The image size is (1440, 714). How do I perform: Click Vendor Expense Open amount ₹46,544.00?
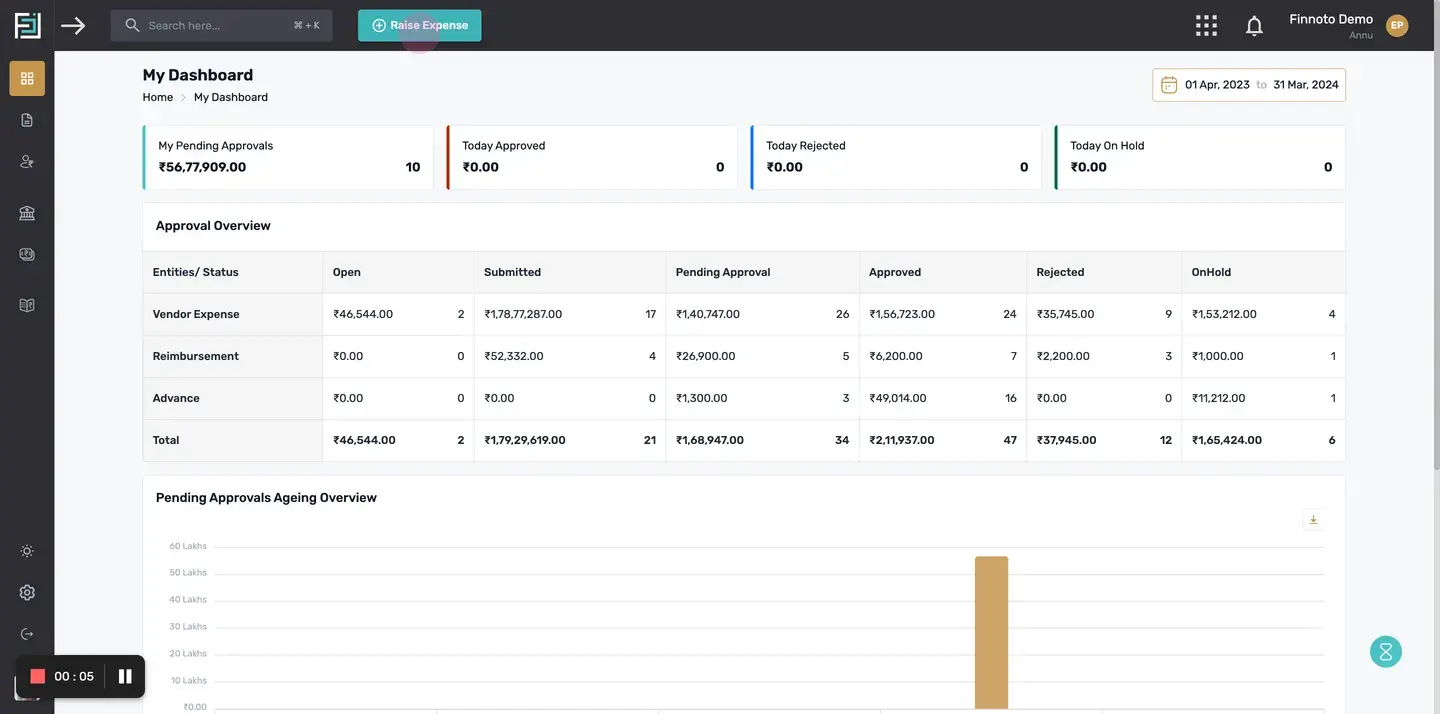pos(363,314)
